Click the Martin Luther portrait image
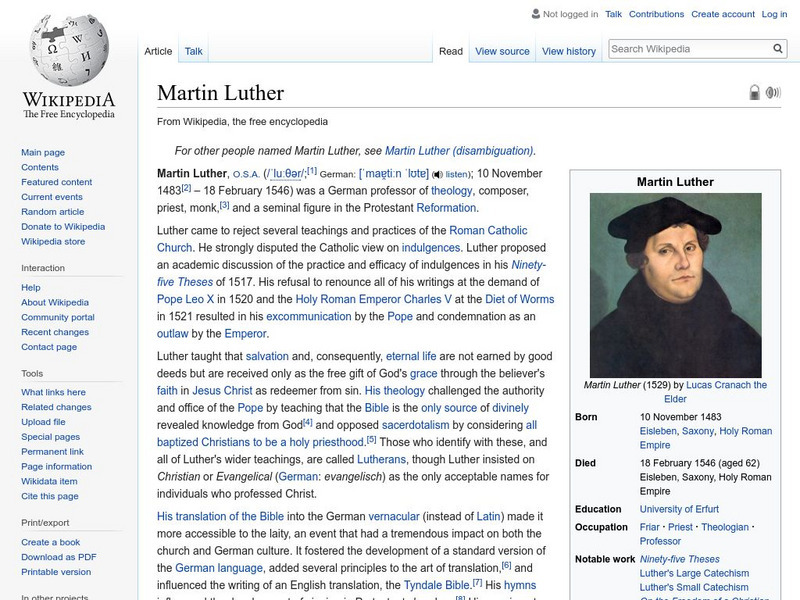Image resolution: width=800 pixels, height=600 pixels. [x=676, y=285]
